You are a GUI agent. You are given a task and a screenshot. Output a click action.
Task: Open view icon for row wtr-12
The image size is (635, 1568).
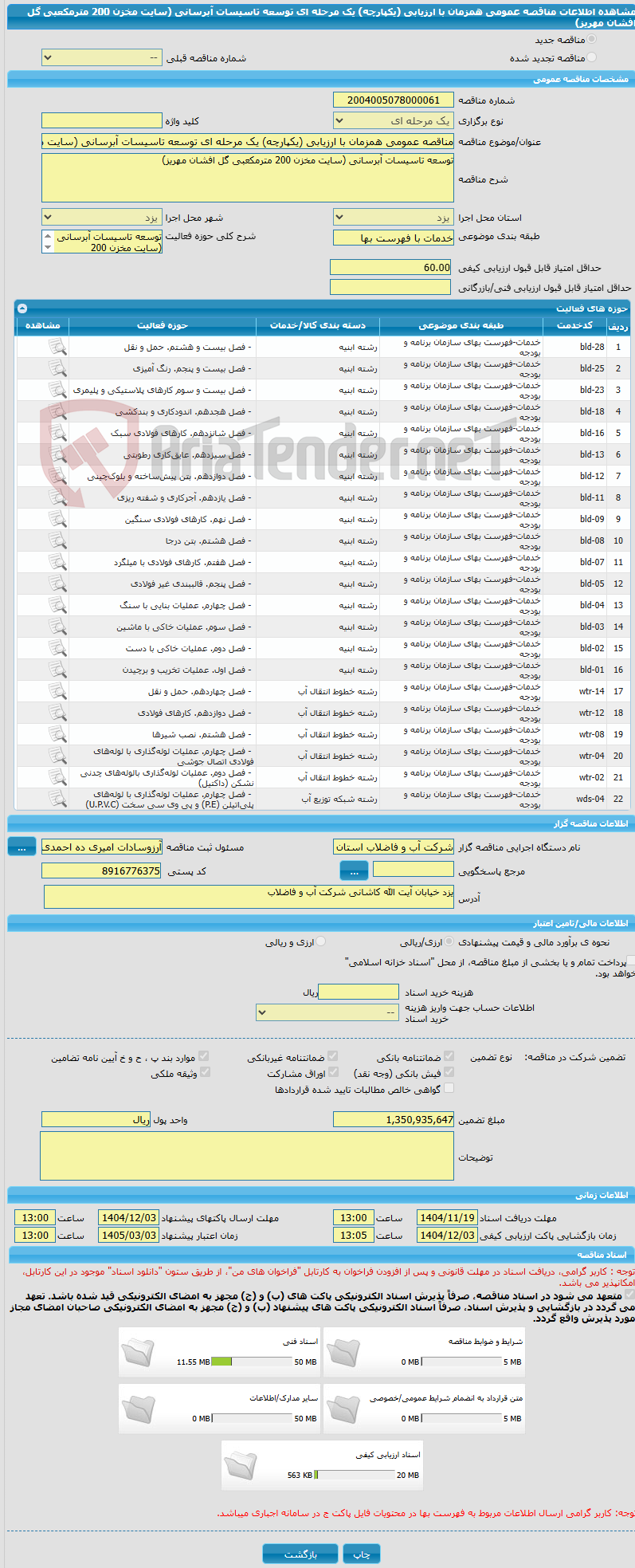[x=57, y=713]
